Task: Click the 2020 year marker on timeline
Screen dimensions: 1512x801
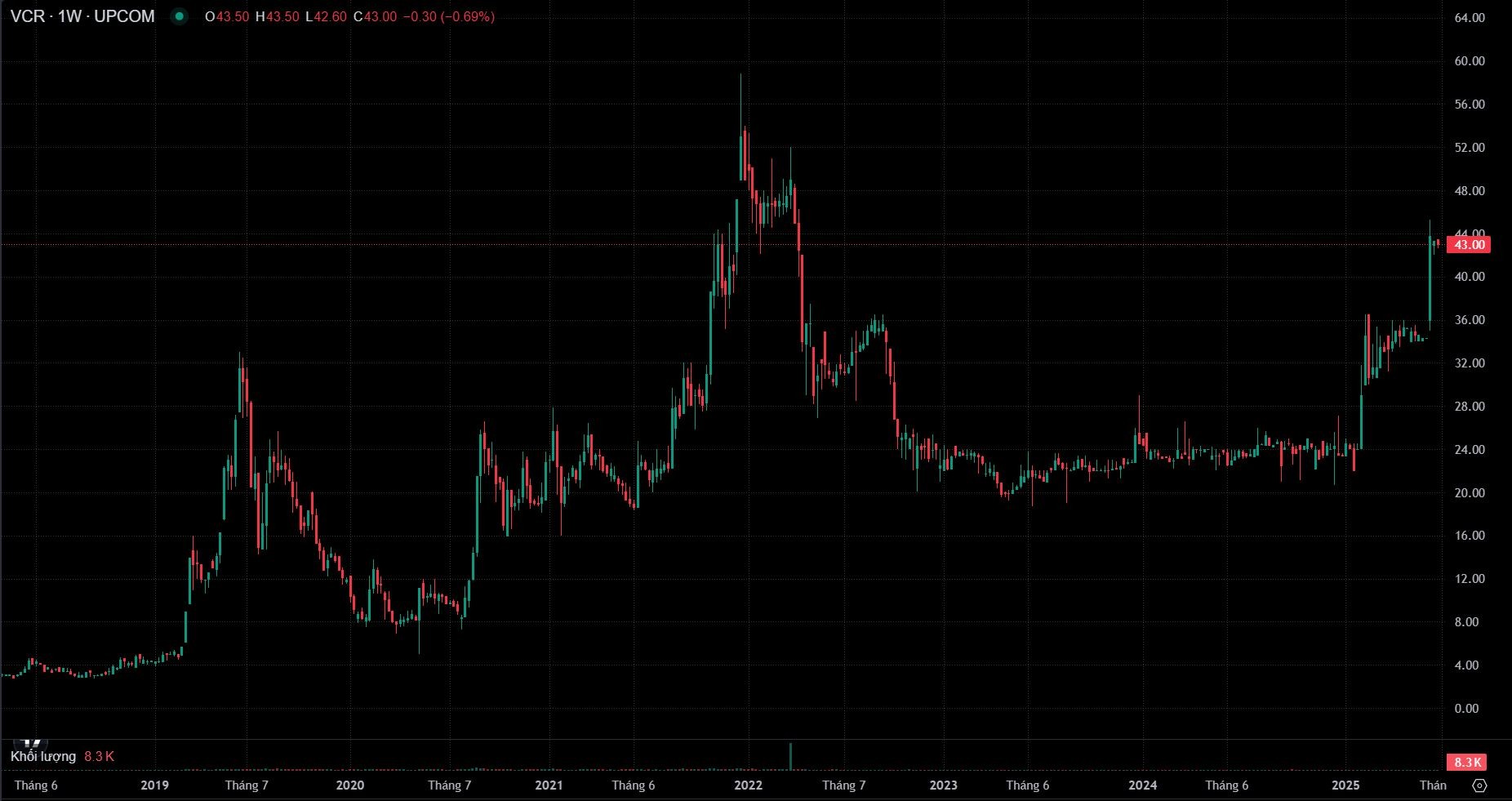Action: tap(350, 785)
